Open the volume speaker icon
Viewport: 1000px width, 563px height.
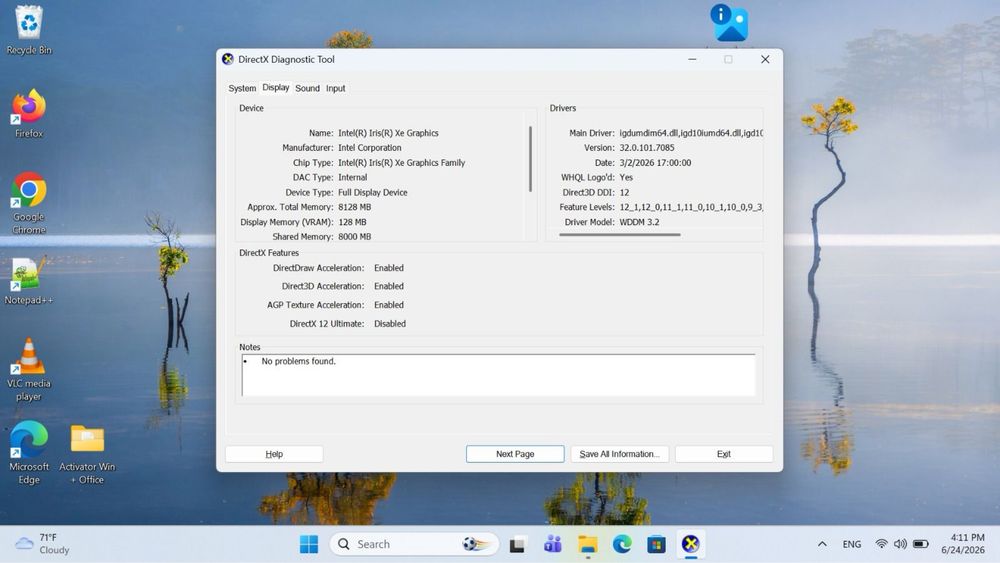click(900, 544)
